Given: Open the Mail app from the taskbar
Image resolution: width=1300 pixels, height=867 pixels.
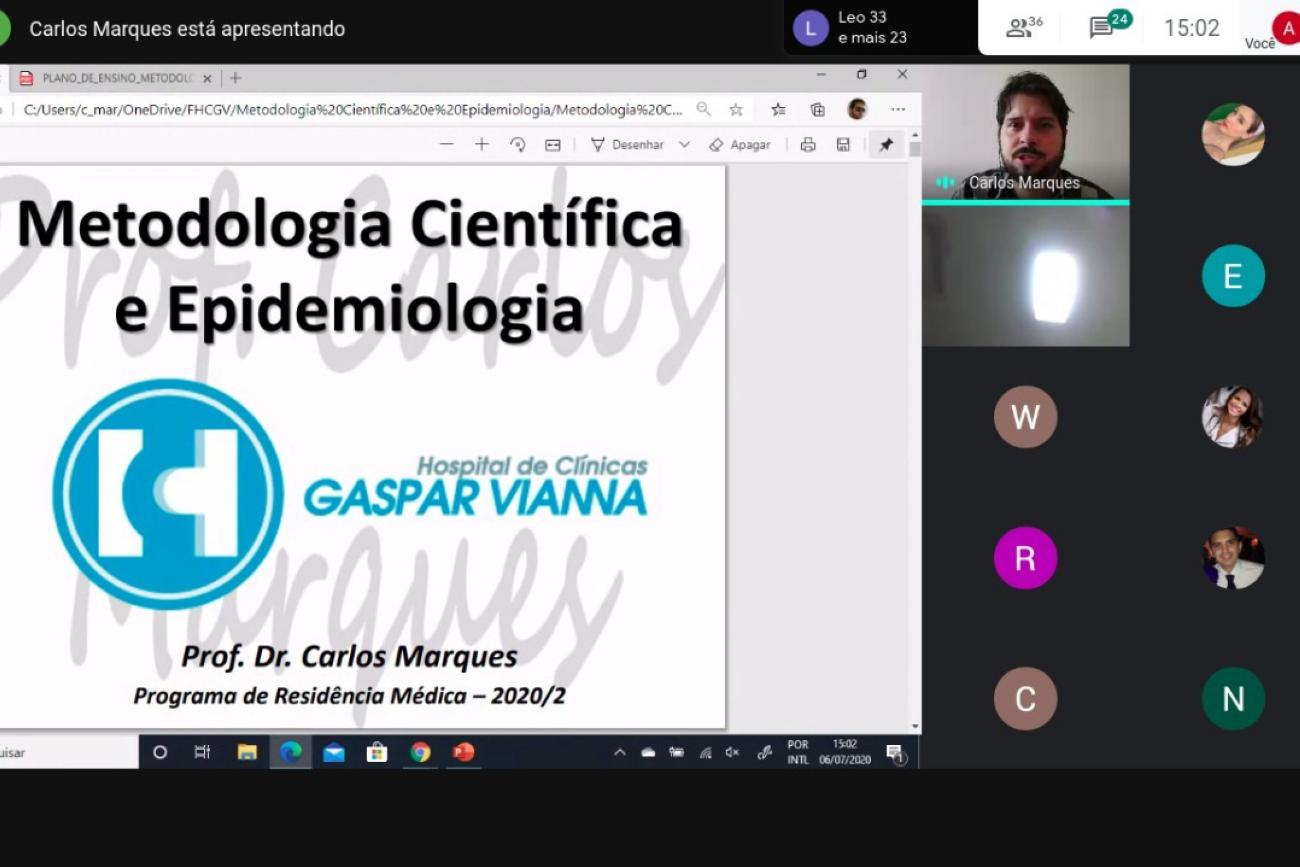Looking at the screenshot, I should coord(334,752).
